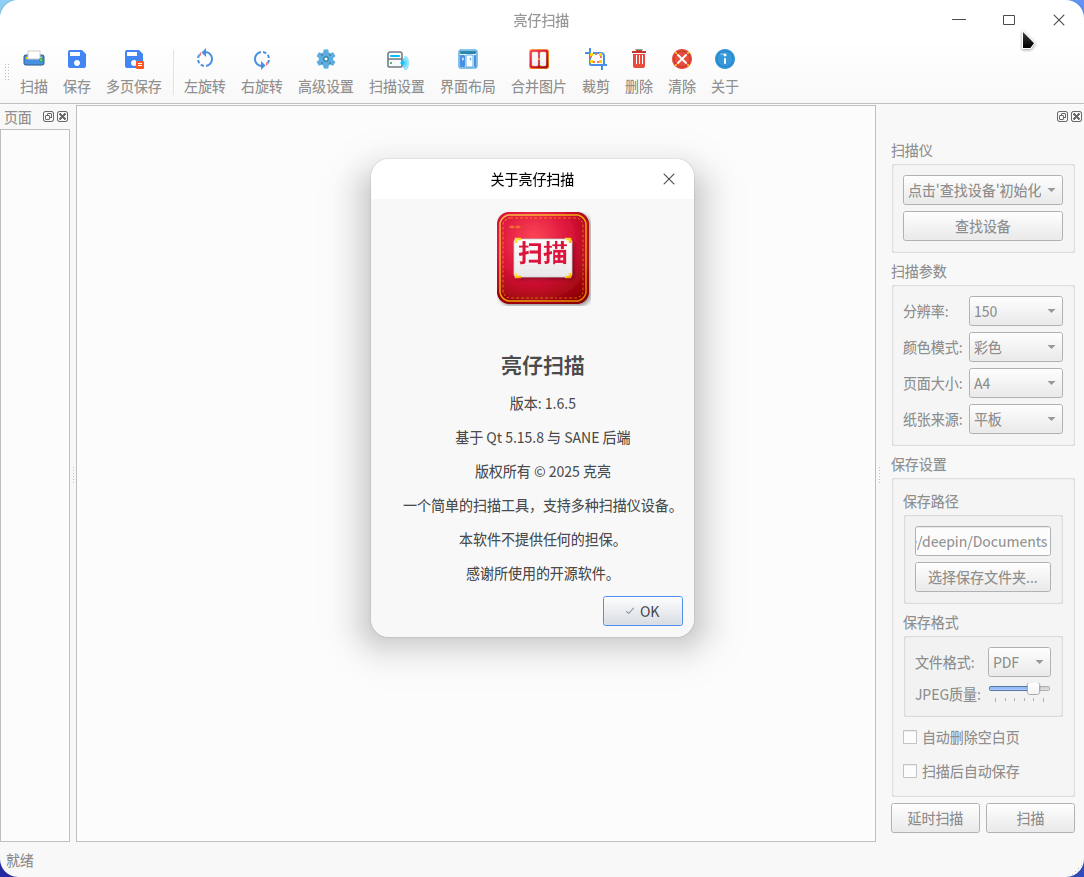The width and height of the screenshot is (1084, 877).
Task: Minimize the 亮仔扫描 window
Action: coord(959,20)
